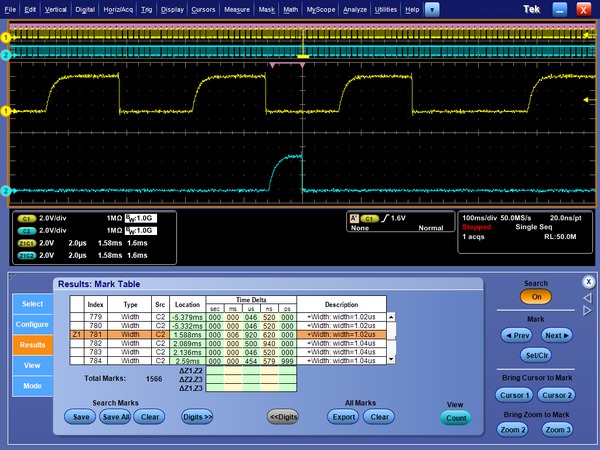
Task: Jump to next mark with Next arrow
Action: coord(558,336)
